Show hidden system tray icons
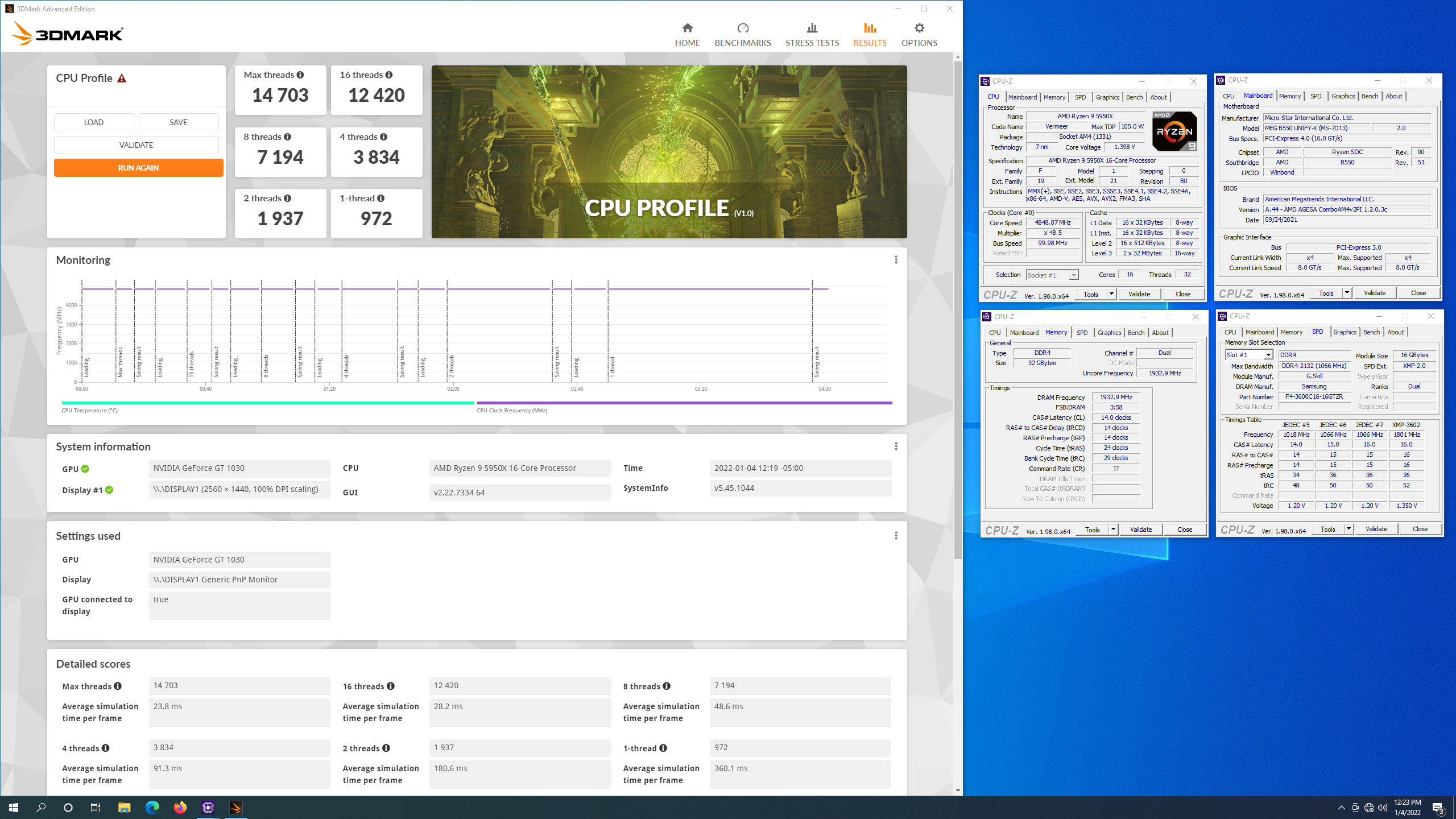 (x=1341, y=808)
